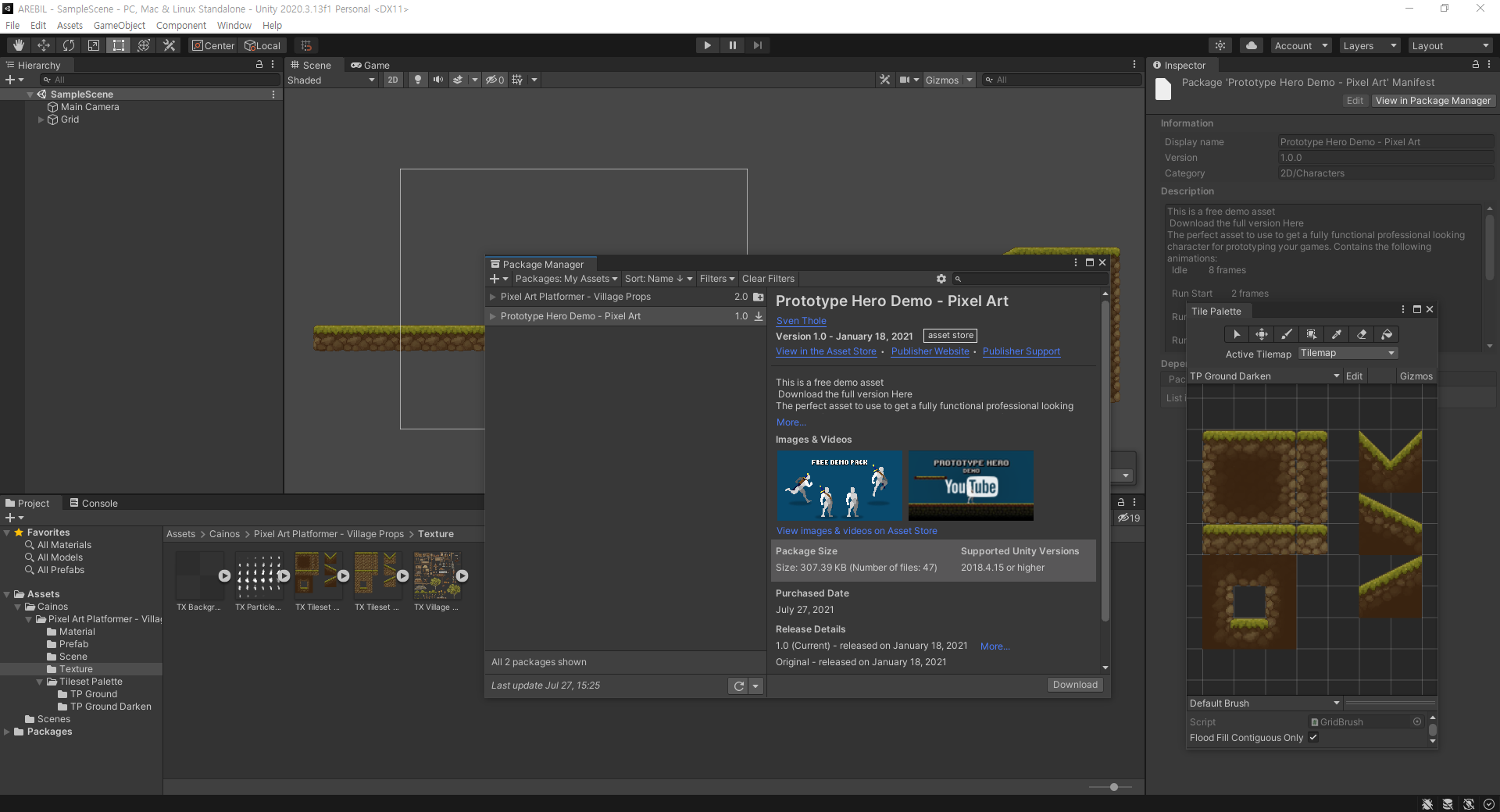The width and height of the screenshot is (1500, 812).
Task: Expand the Grid object in Hierarchy
Action: 41,119
